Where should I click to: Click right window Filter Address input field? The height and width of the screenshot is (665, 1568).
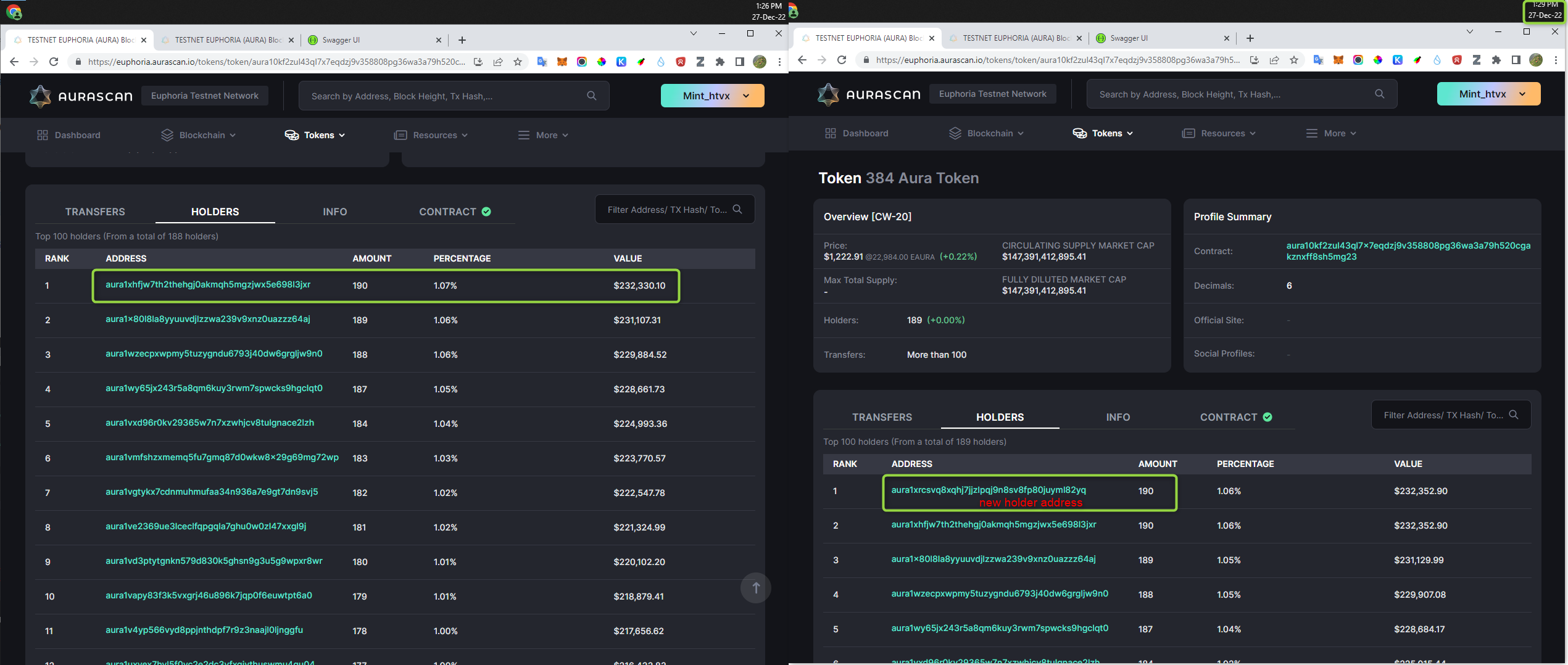point(1451,415)
